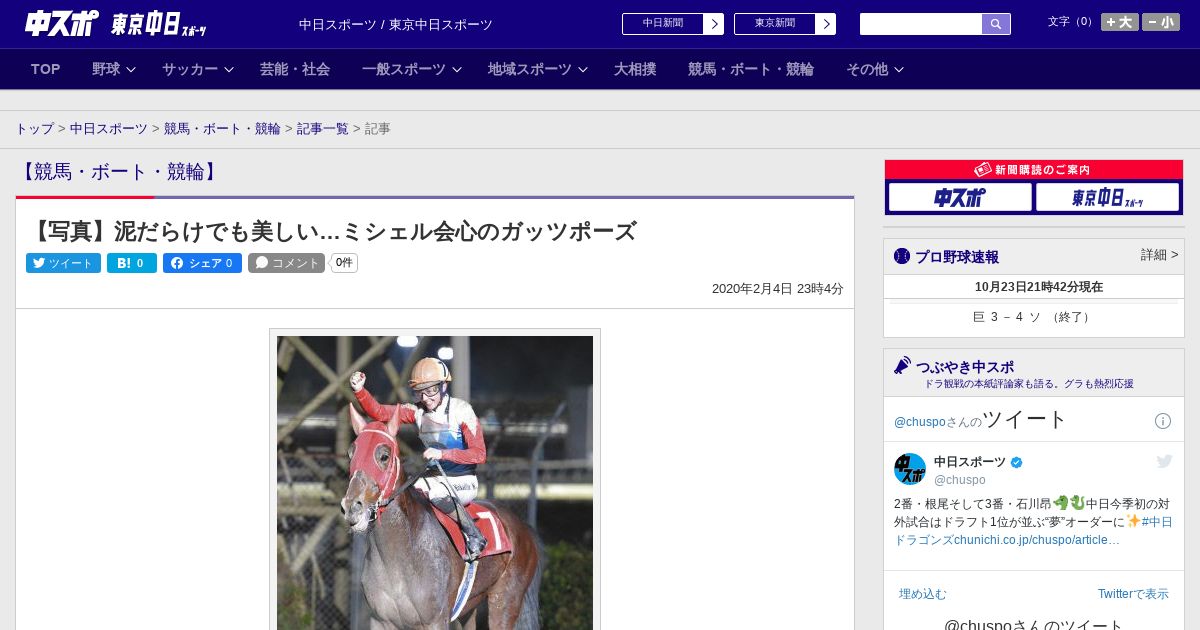Share article with the ツイート button
Image resolution: width=1200 pixels, height=630 pixels.
pos(63,263)
